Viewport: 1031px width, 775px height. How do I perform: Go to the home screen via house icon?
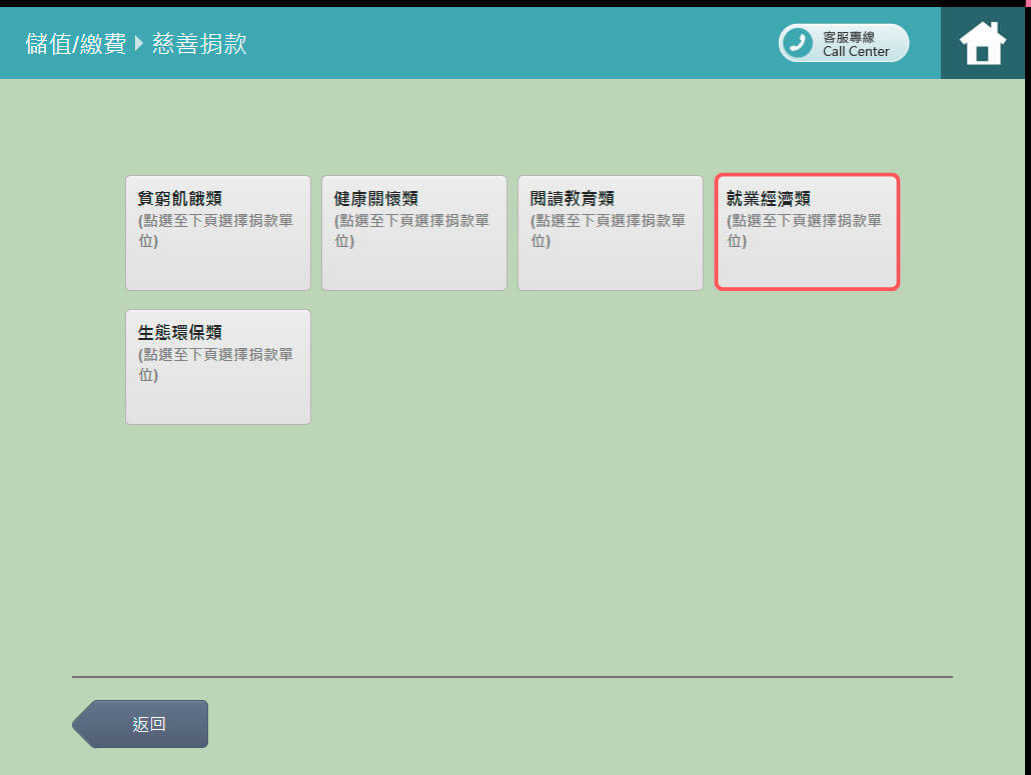tap(982, 43)
